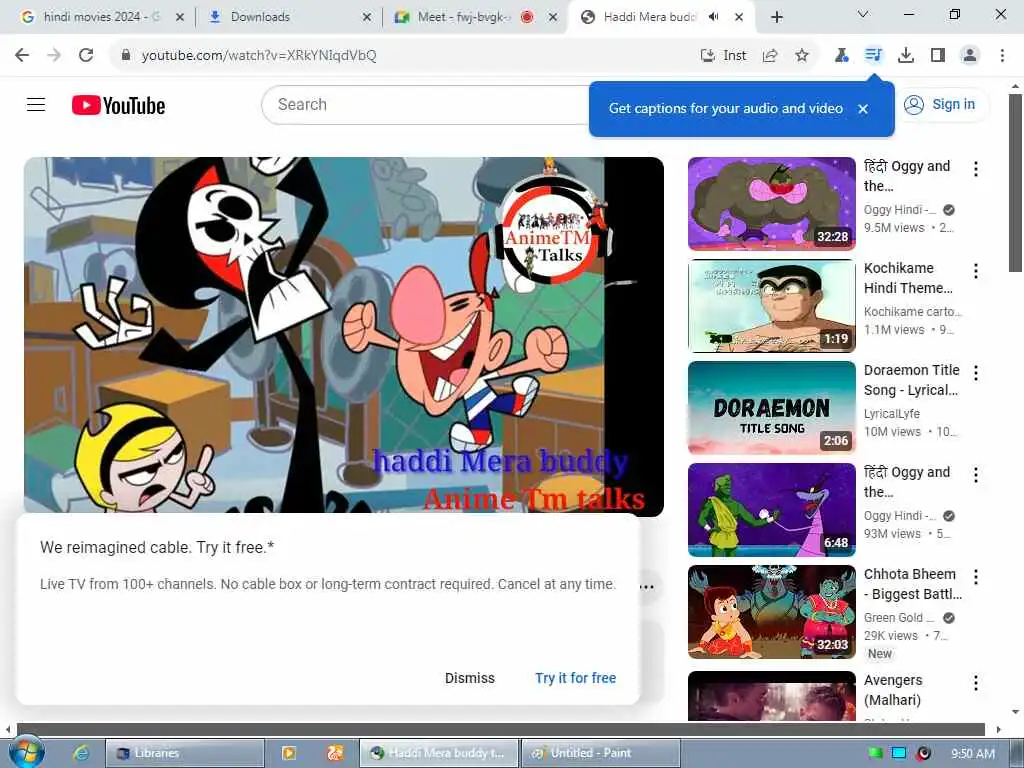Close the Downloads tab

coord(366,18)
